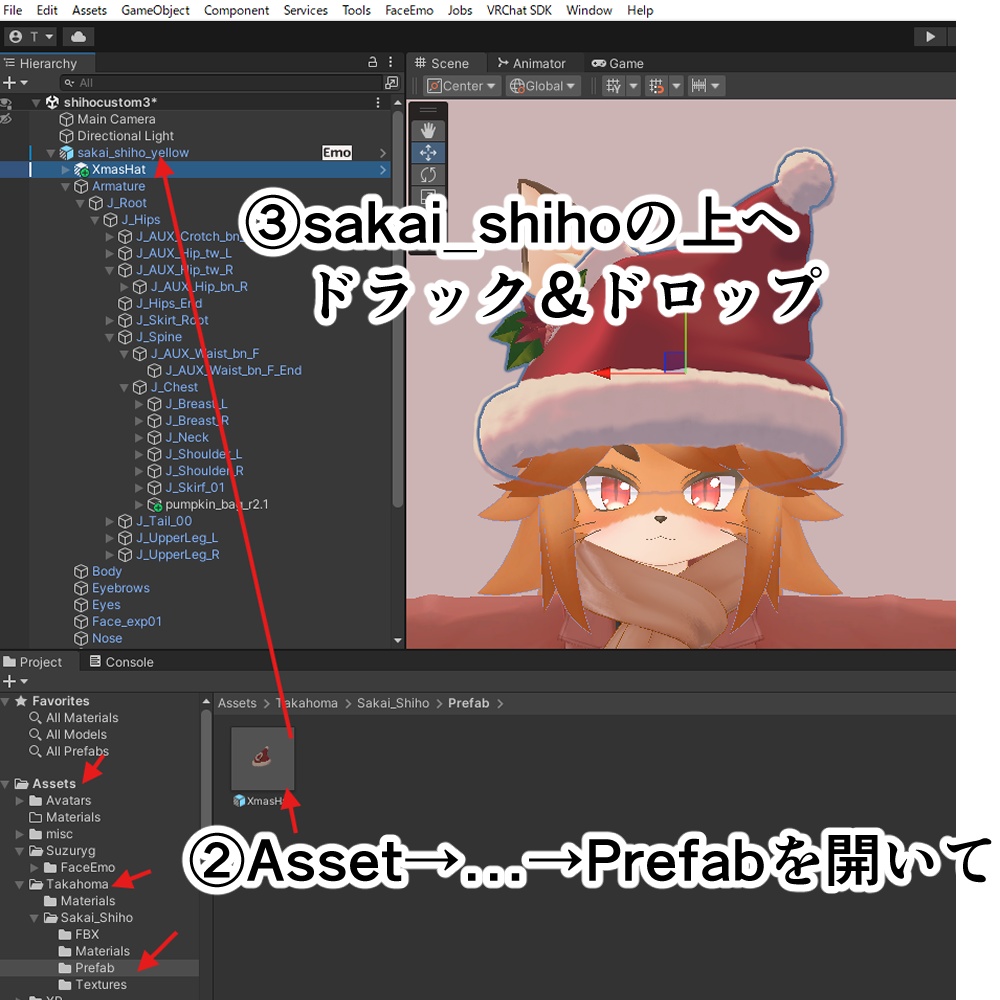1000x1000 pixels.
Task: Select the XmasHat prefab thumbnail
Action: 262,758
